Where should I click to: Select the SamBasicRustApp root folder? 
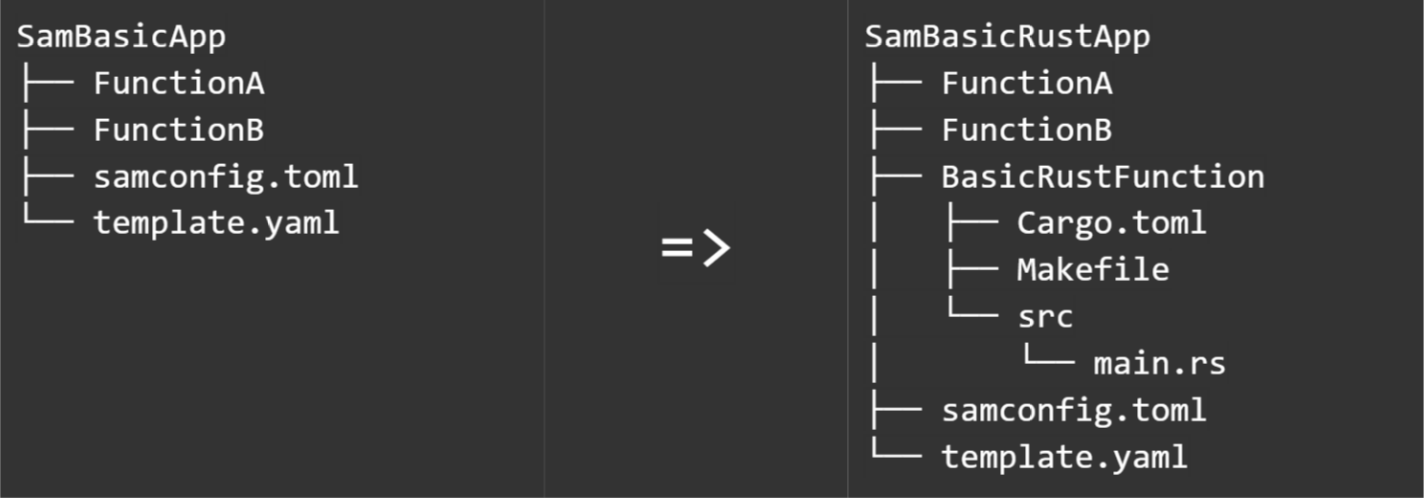coord(1007,37)
